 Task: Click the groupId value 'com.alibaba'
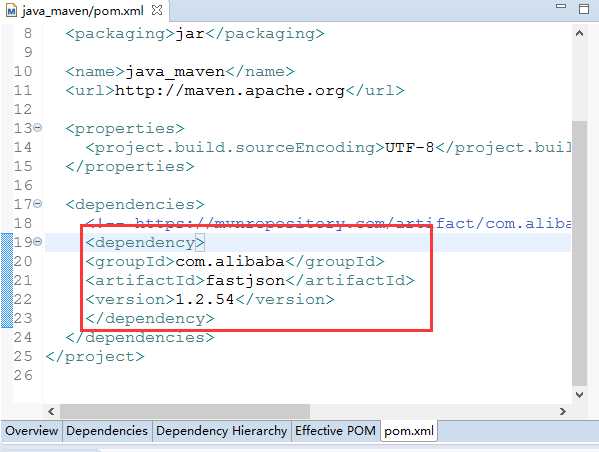tap(230, 262)
